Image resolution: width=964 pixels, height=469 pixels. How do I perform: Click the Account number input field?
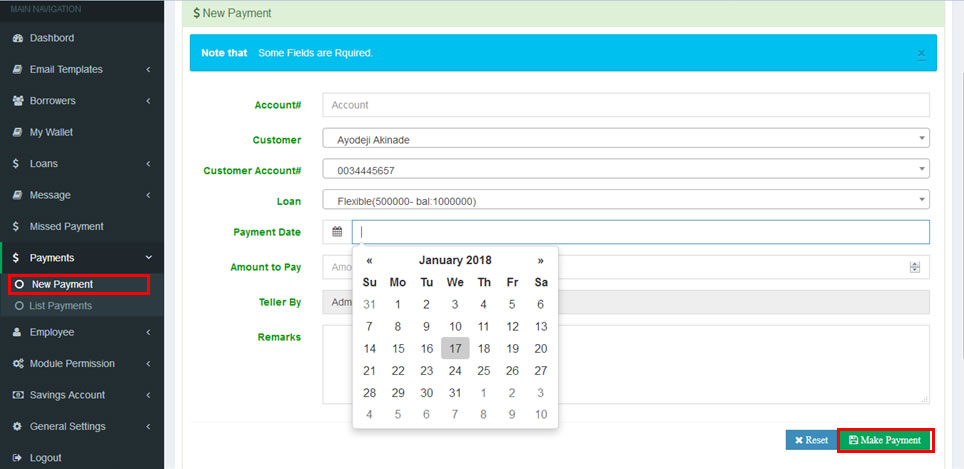[625, 105]
